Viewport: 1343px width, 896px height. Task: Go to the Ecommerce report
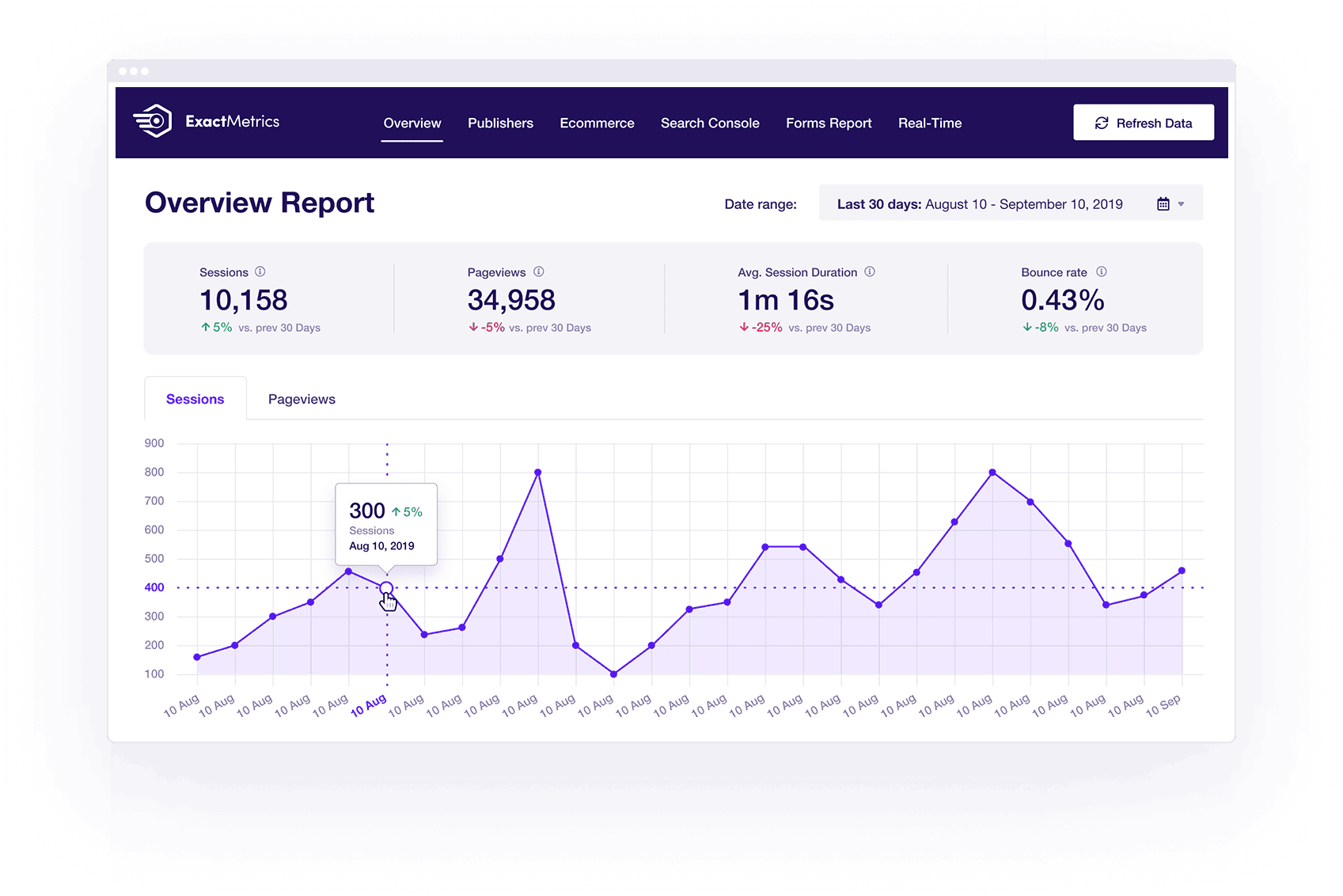597,123
